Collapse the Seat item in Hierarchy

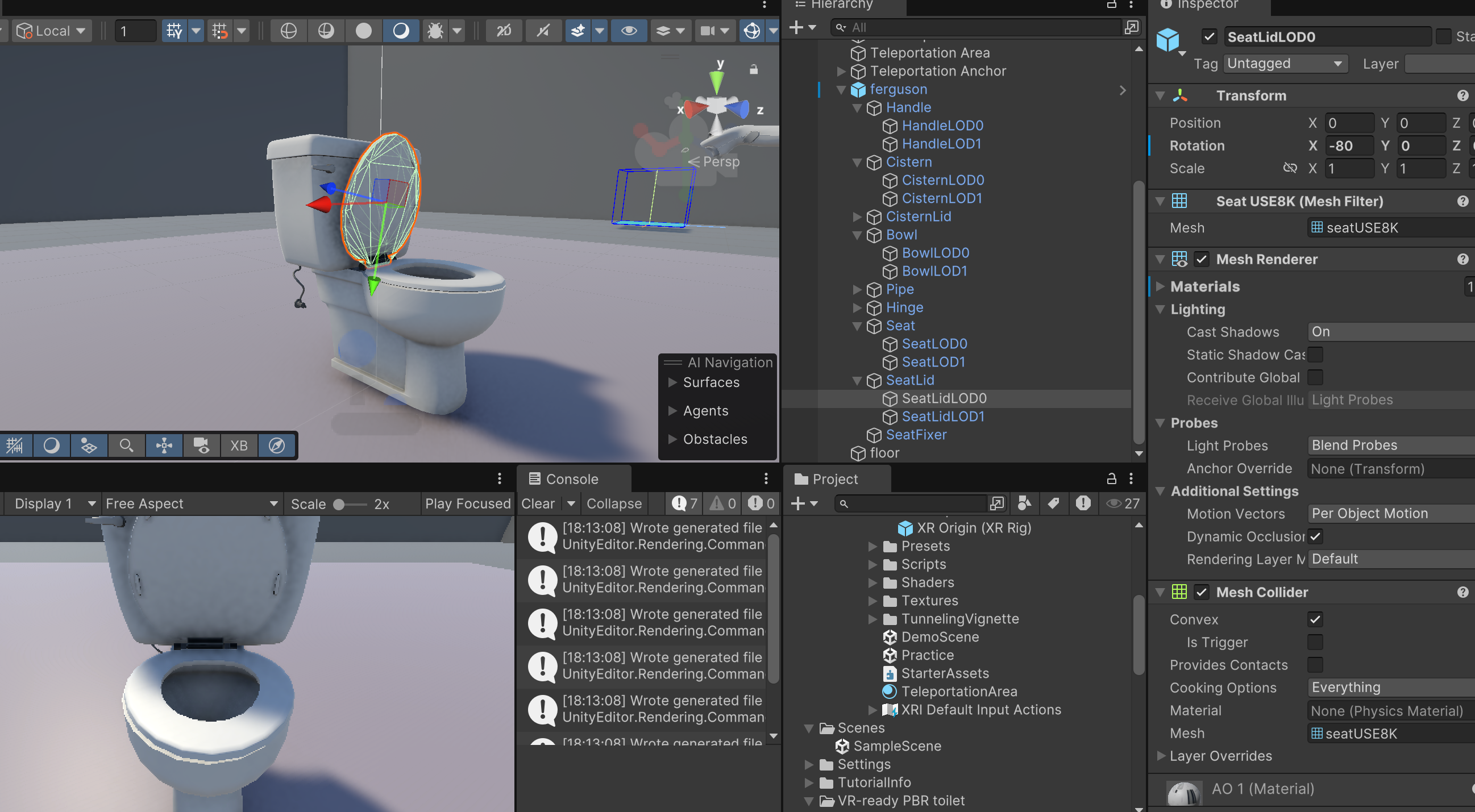coord(857,326)
